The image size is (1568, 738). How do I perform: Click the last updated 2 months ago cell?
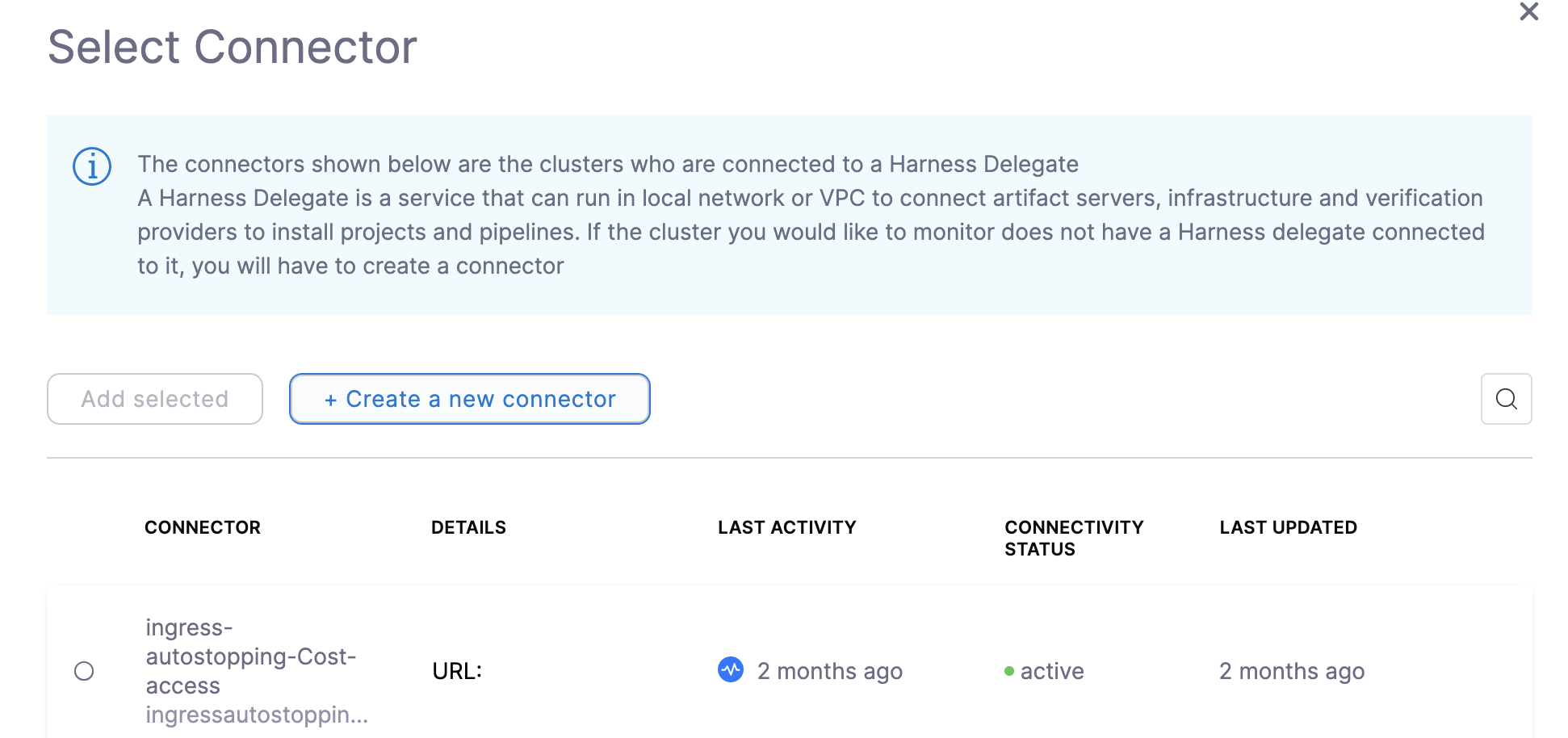coord(1292,671)
